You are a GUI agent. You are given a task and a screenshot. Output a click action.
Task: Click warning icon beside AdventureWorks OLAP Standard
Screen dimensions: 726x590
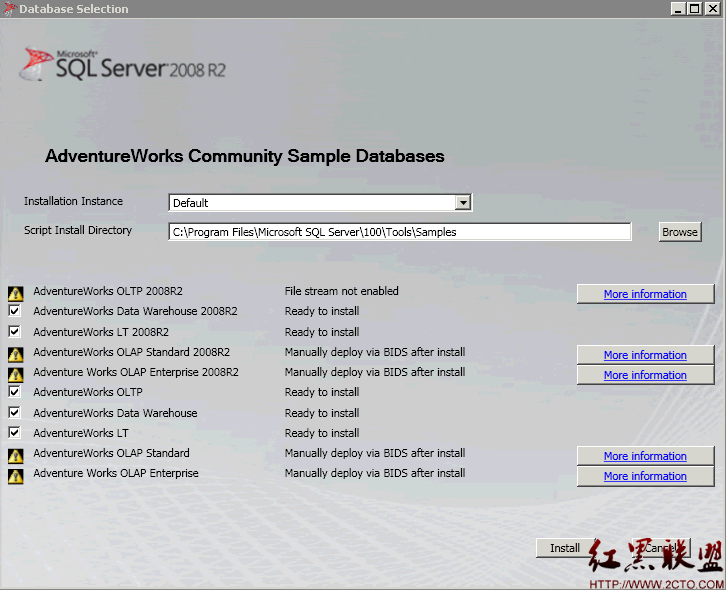click(16, 456)
